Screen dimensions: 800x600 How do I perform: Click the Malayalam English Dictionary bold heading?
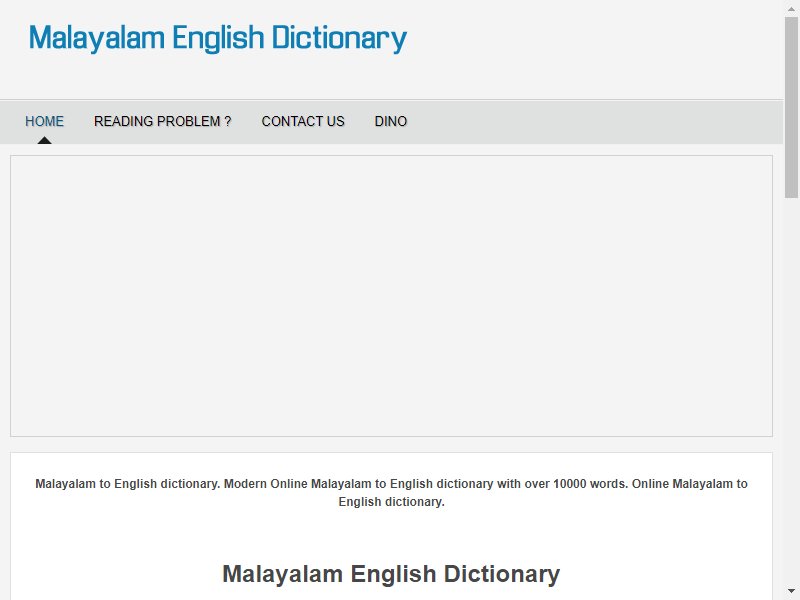pyautogui.click(x=391, y=574)
